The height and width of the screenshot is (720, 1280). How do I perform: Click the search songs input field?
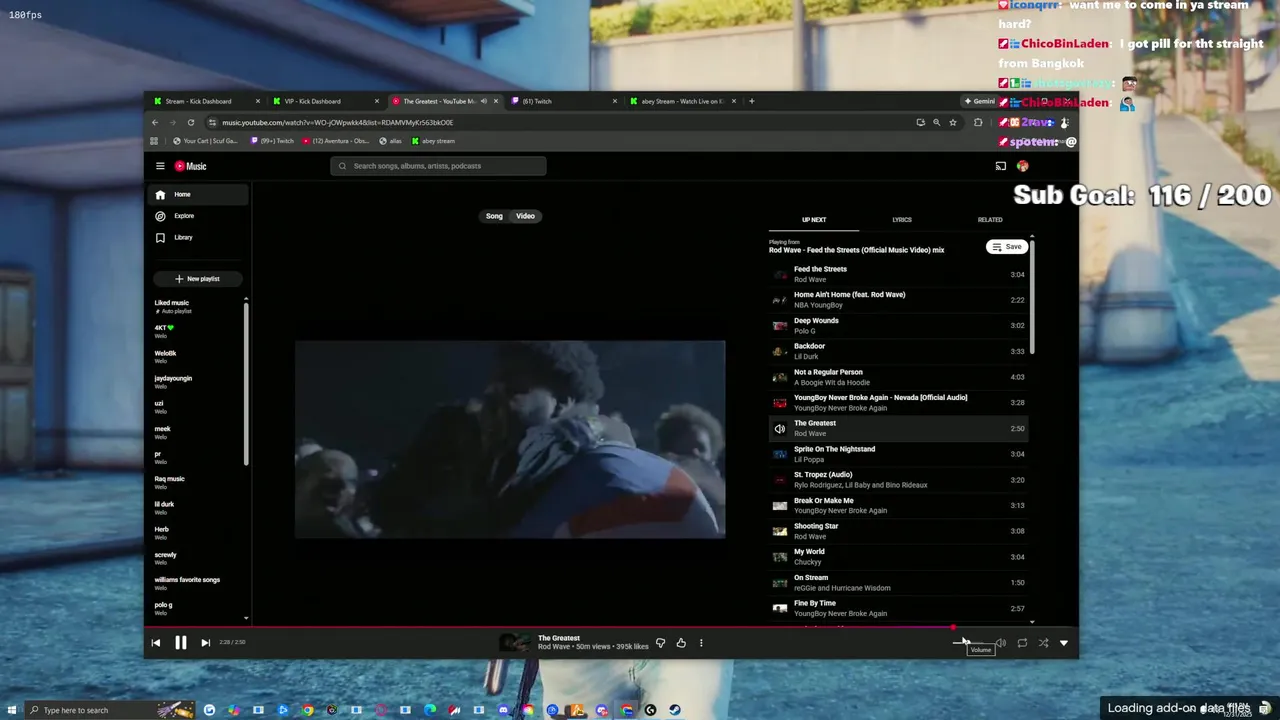(x=438, y=166)
